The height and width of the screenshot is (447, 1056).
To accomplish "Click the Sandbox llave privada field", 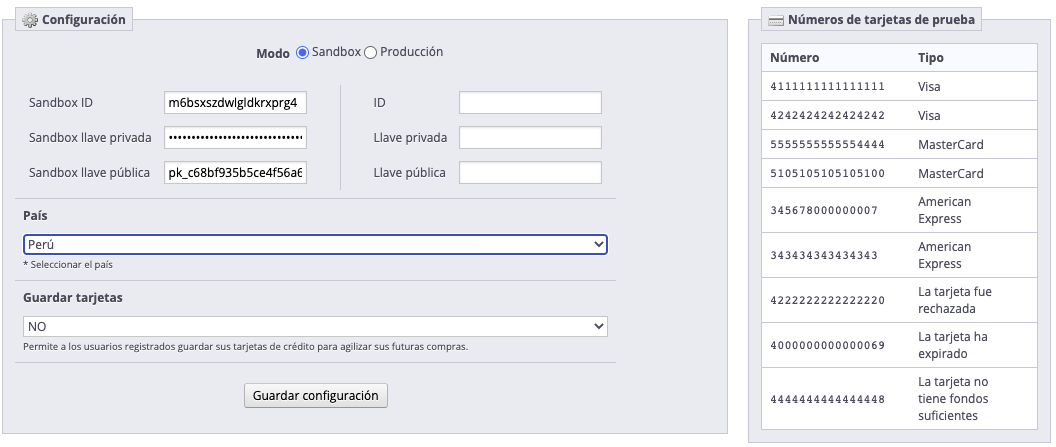I will click(235, 137).
